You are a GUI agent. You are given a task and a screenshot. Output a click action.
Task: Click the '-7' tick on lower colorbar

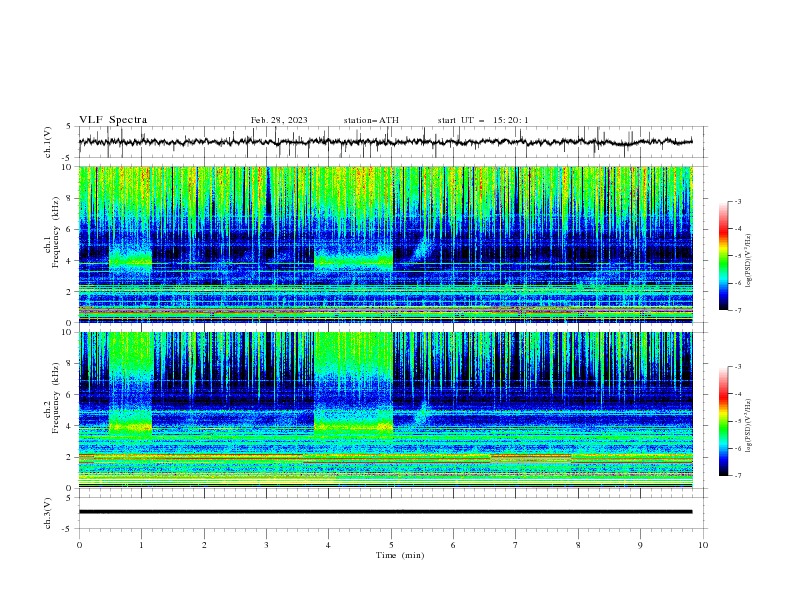coord(737,475)
